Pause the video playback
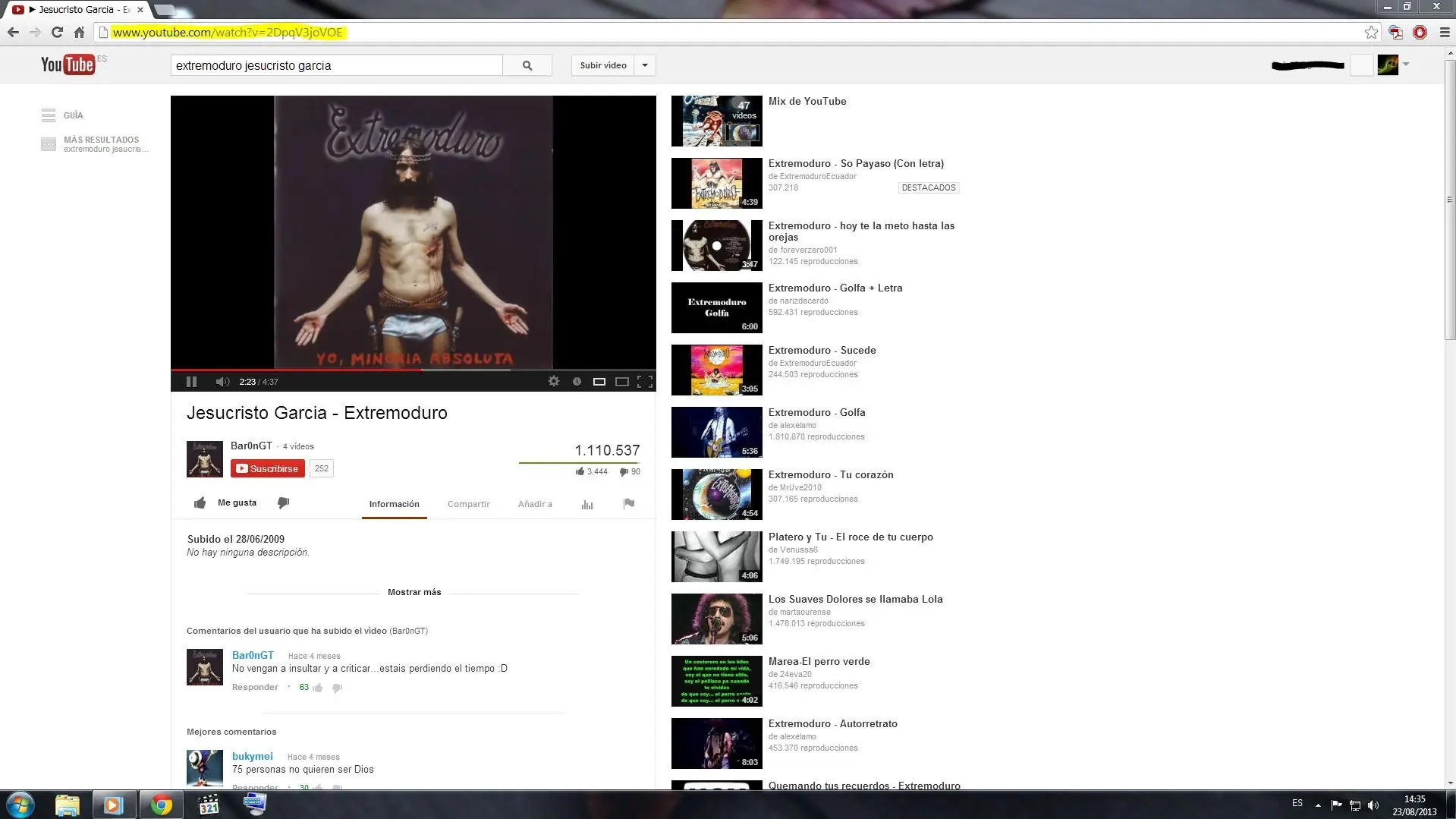 [191, 382]
